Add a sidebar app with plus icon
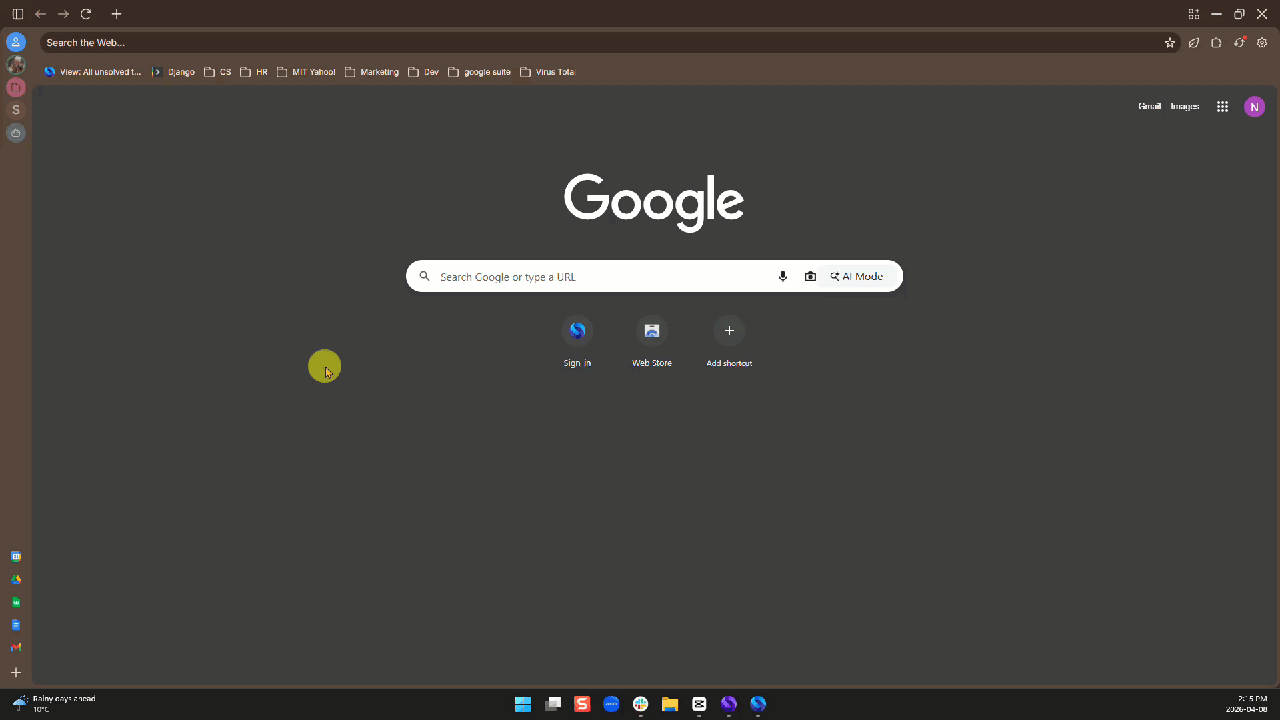The width and height of the screenshot is (1280, 720). pos(16,673)
